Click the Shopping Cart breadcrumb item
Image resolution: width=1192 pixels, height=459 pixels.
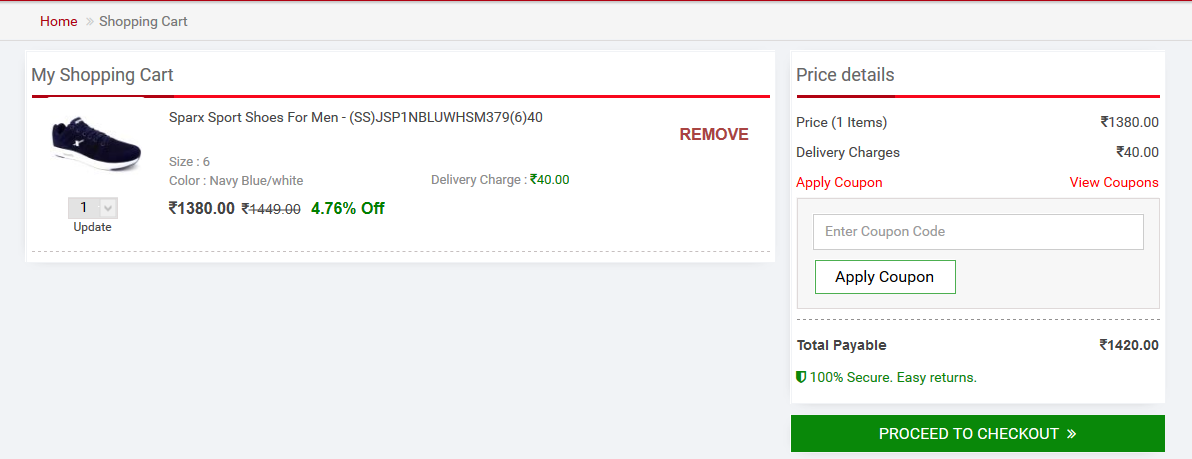(143, 22)
